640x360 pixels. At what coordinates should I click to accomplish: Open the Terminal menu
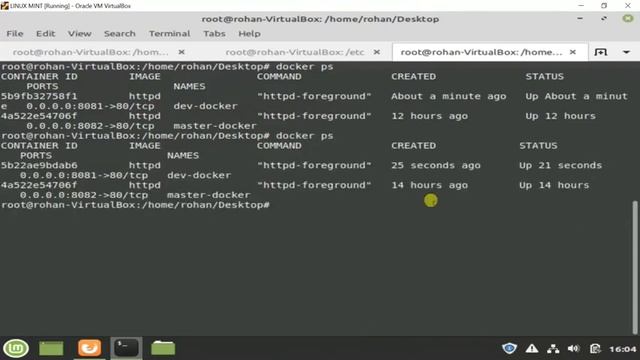(x=169, y=34)
